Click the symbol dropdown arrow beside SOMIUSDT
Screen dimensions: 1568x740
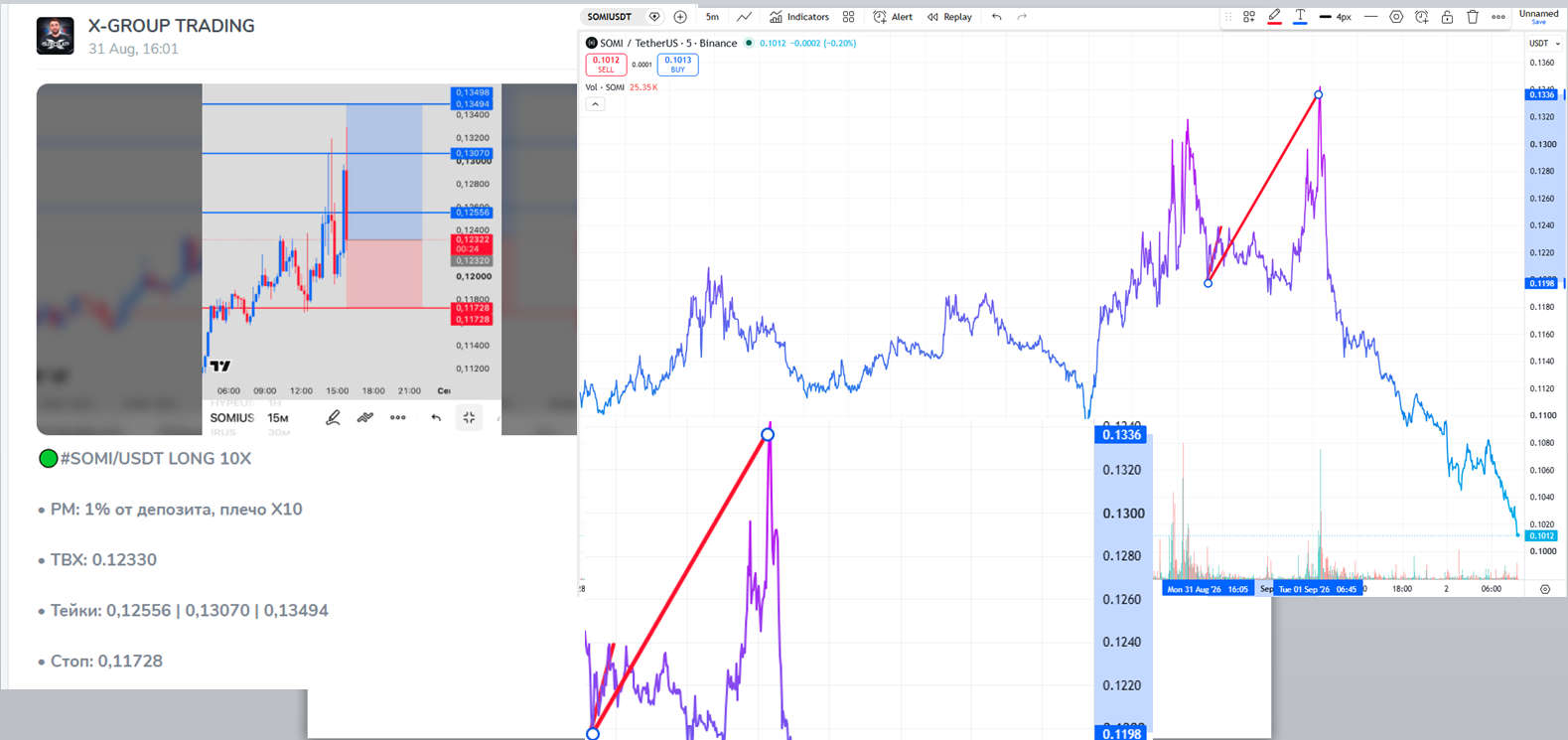click(654, 17)
